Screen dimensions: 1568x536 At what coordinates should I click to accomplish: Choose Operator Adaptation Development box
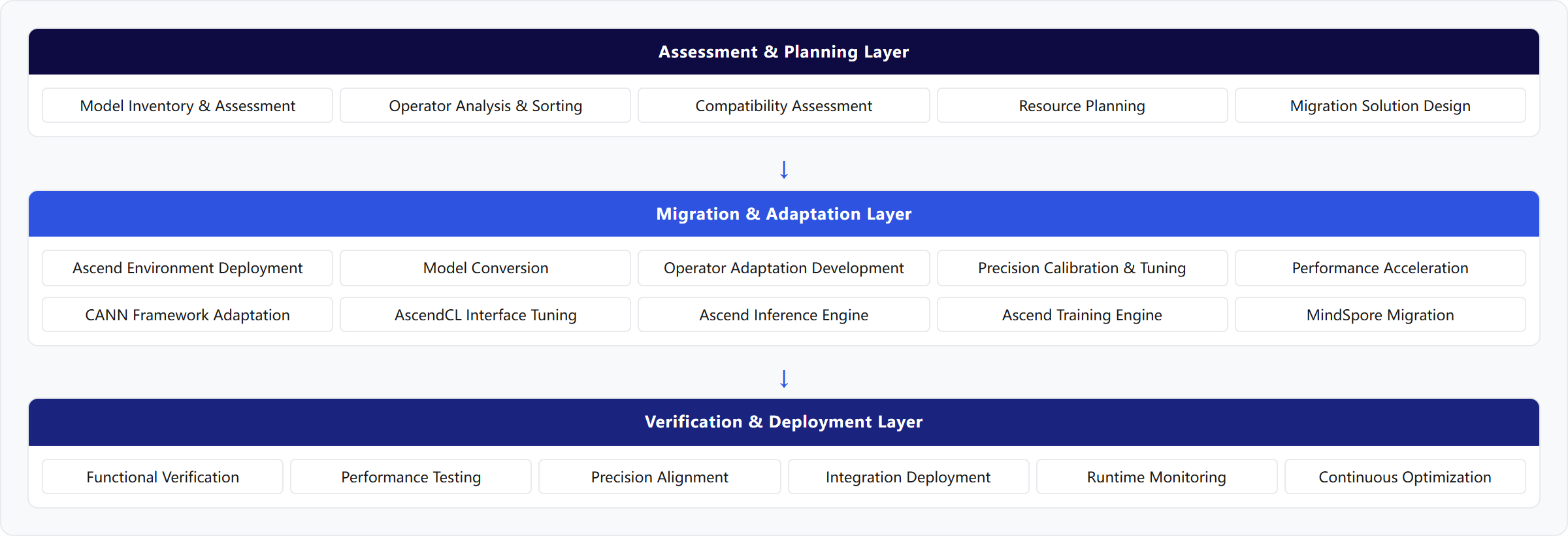point(784,268)
